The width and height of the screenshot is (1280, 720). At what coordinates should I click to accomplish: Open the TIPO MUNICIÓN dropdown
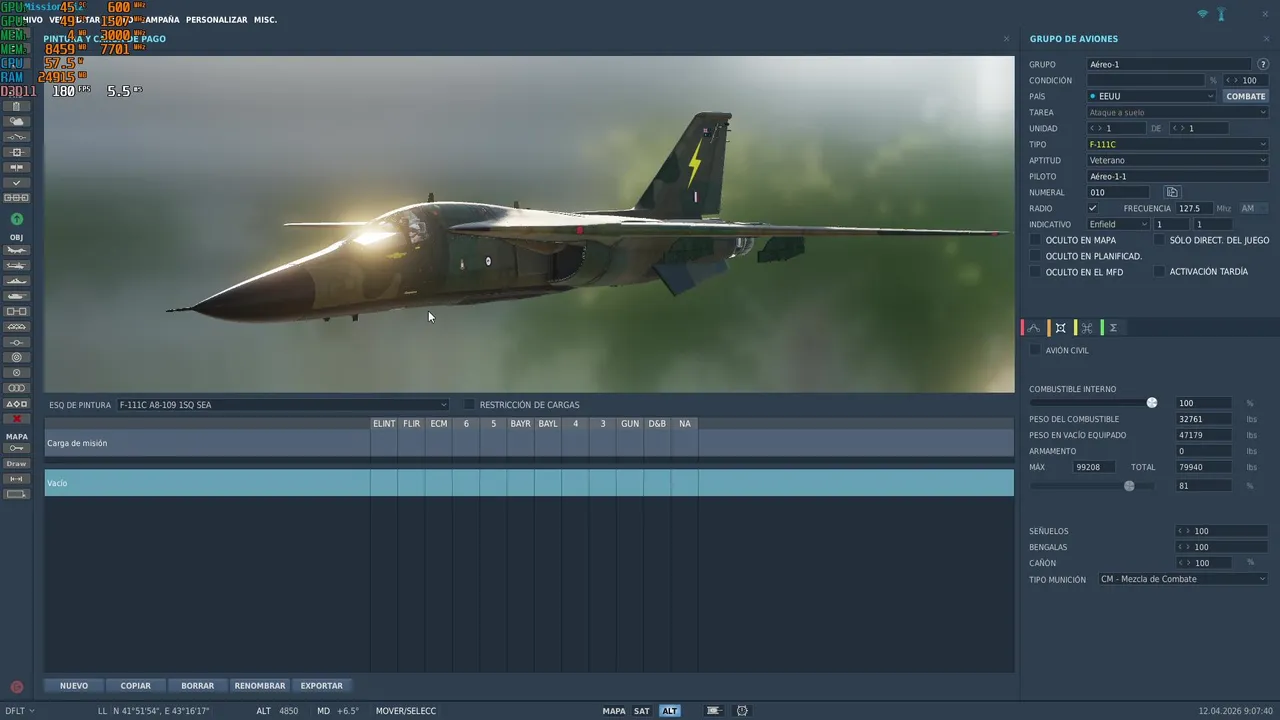tap(1183, 579)
